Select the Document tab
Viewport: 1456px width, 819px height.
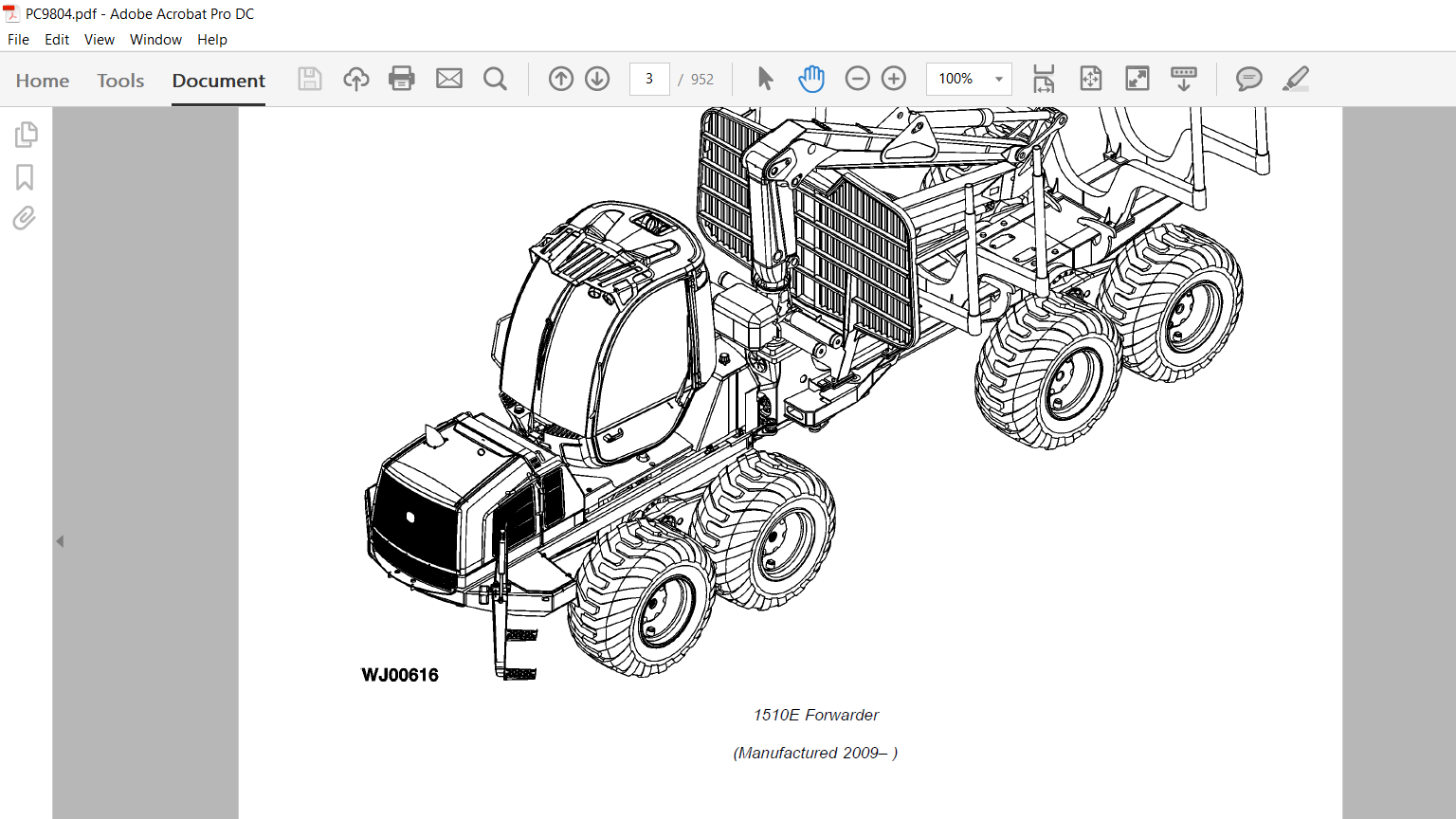(219, 81)
